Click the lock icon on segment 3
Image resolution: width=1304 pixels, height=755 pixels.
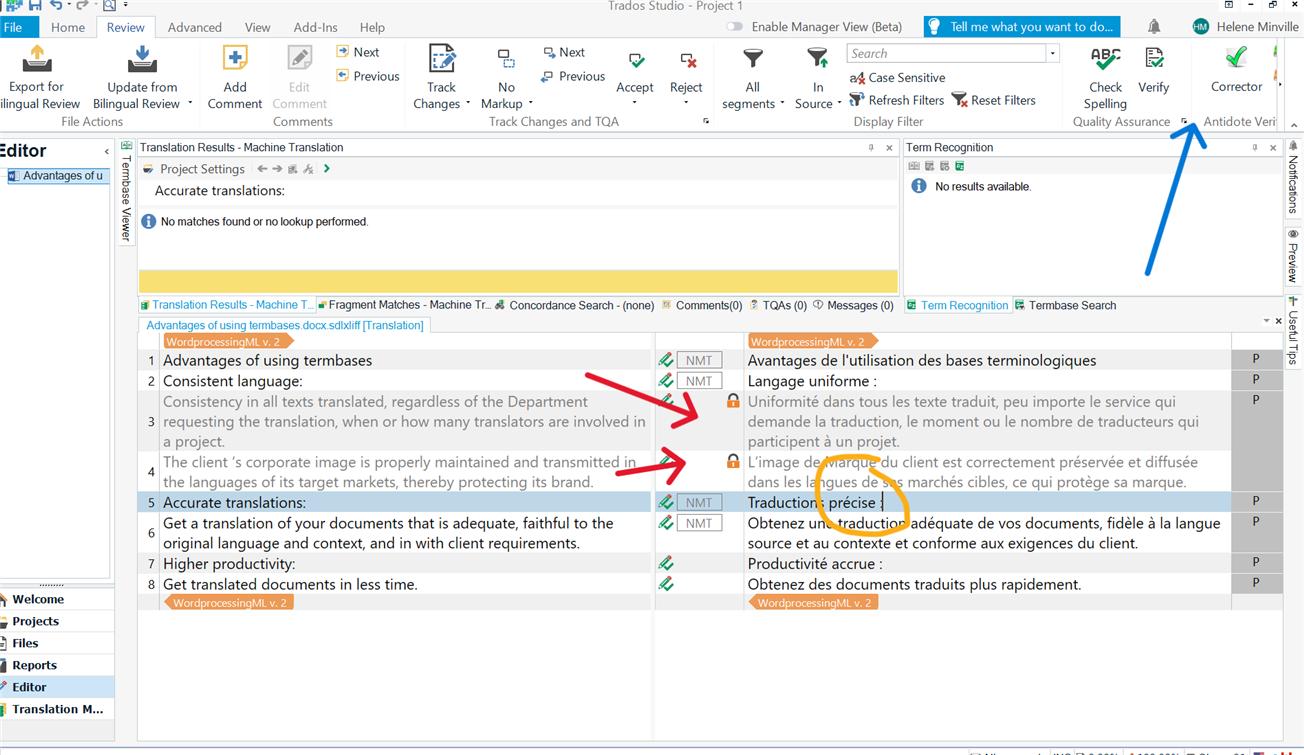(x=733, y=401)
